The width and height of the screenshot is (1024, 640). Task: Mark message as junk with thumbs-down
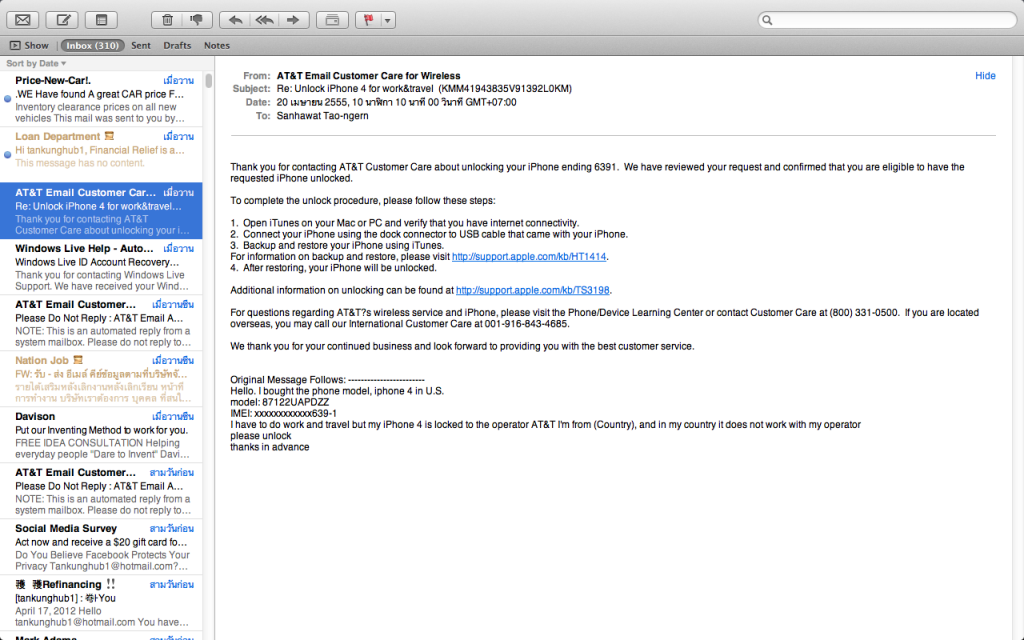coord(196,19)
